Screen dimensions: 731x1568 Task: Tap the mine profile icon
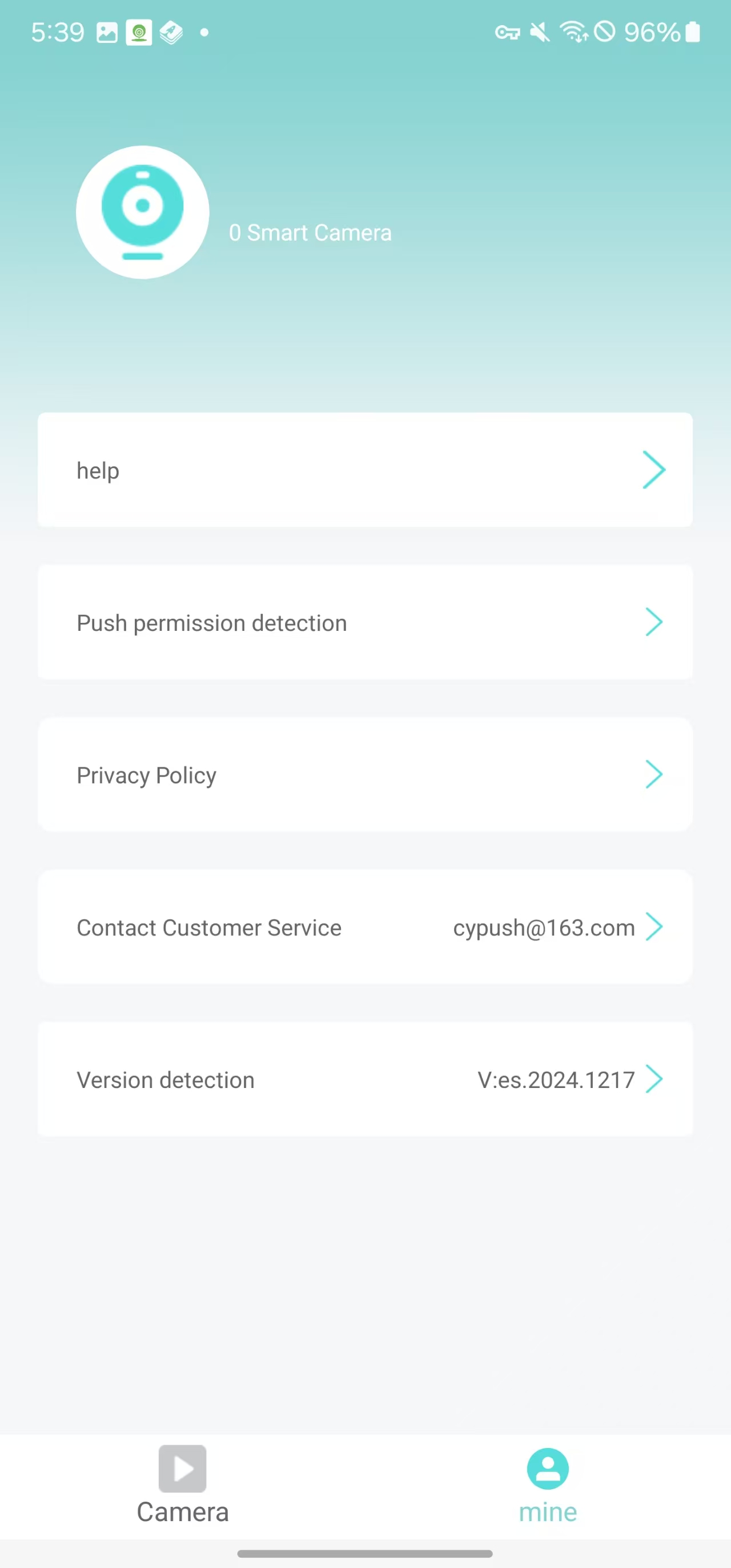[x=547, y=1468]
